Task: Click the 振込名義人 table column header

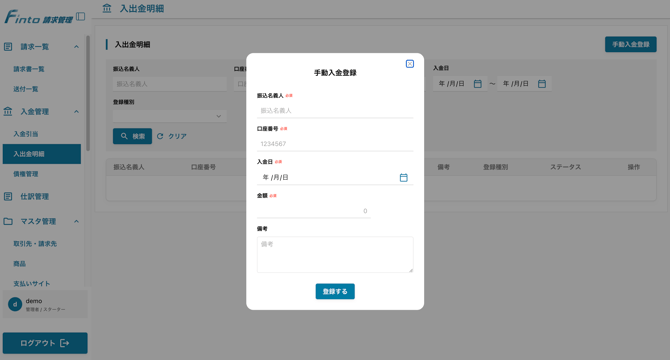Action: (129, 167)
